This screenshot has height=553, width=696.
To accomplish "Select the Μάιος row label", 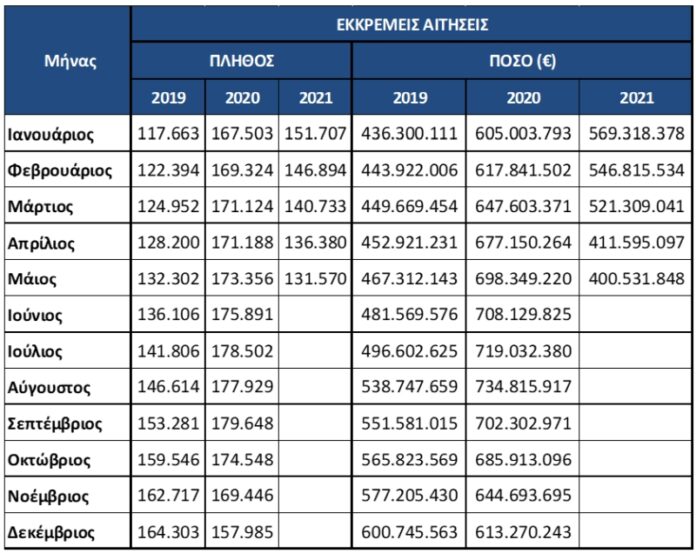I will coord(34,278).
